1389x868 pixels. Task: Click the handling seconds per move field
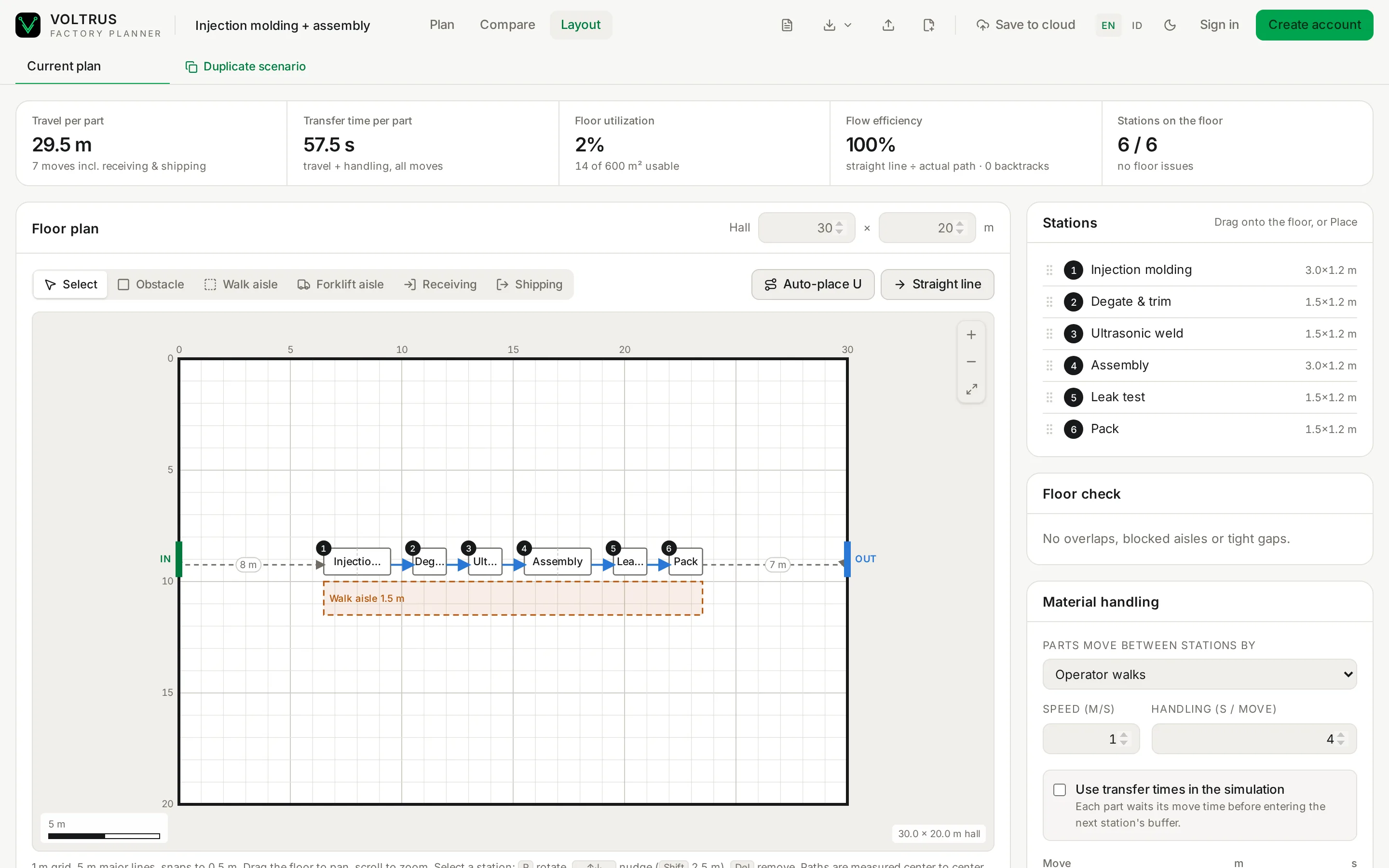coord(1253,739)
